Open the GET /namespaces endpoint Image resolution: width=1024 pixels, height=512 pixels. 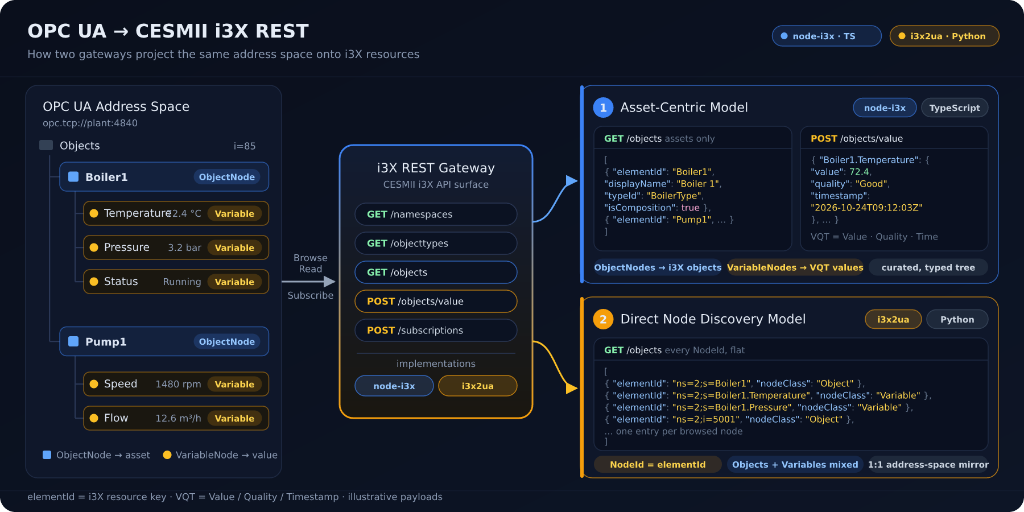click(x=436, y=214)
